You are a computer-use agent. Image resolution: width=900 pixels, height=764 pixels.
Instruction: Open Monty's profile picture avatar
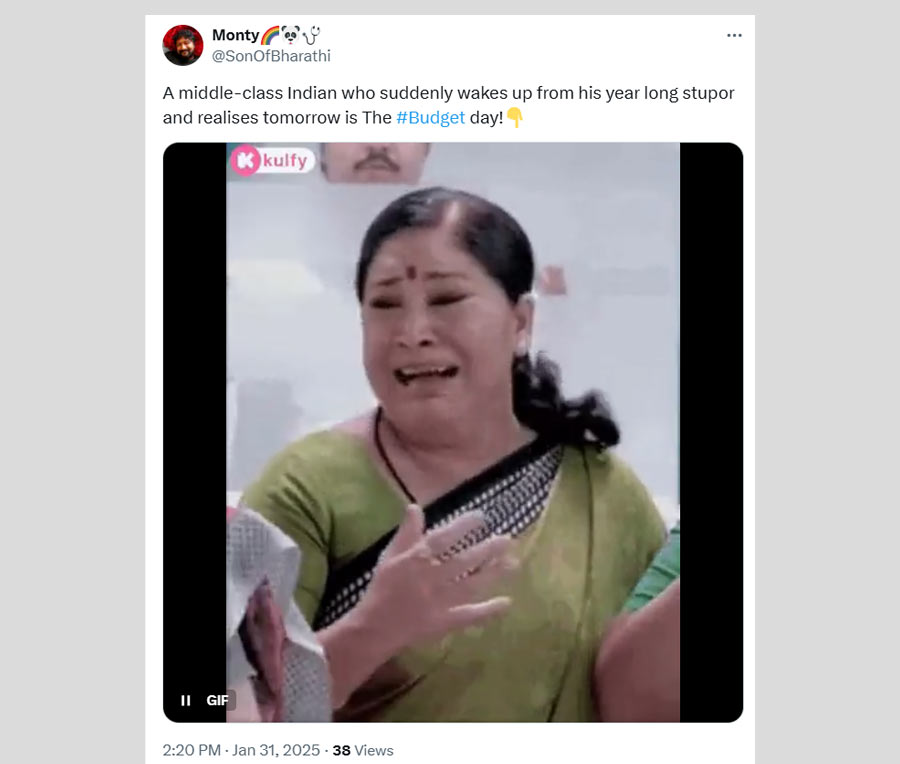[x=183, y=45]
